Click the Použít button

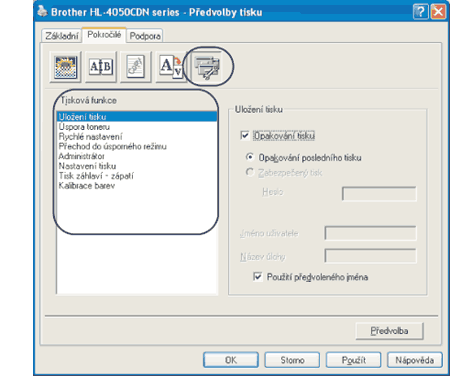(353, 360)
